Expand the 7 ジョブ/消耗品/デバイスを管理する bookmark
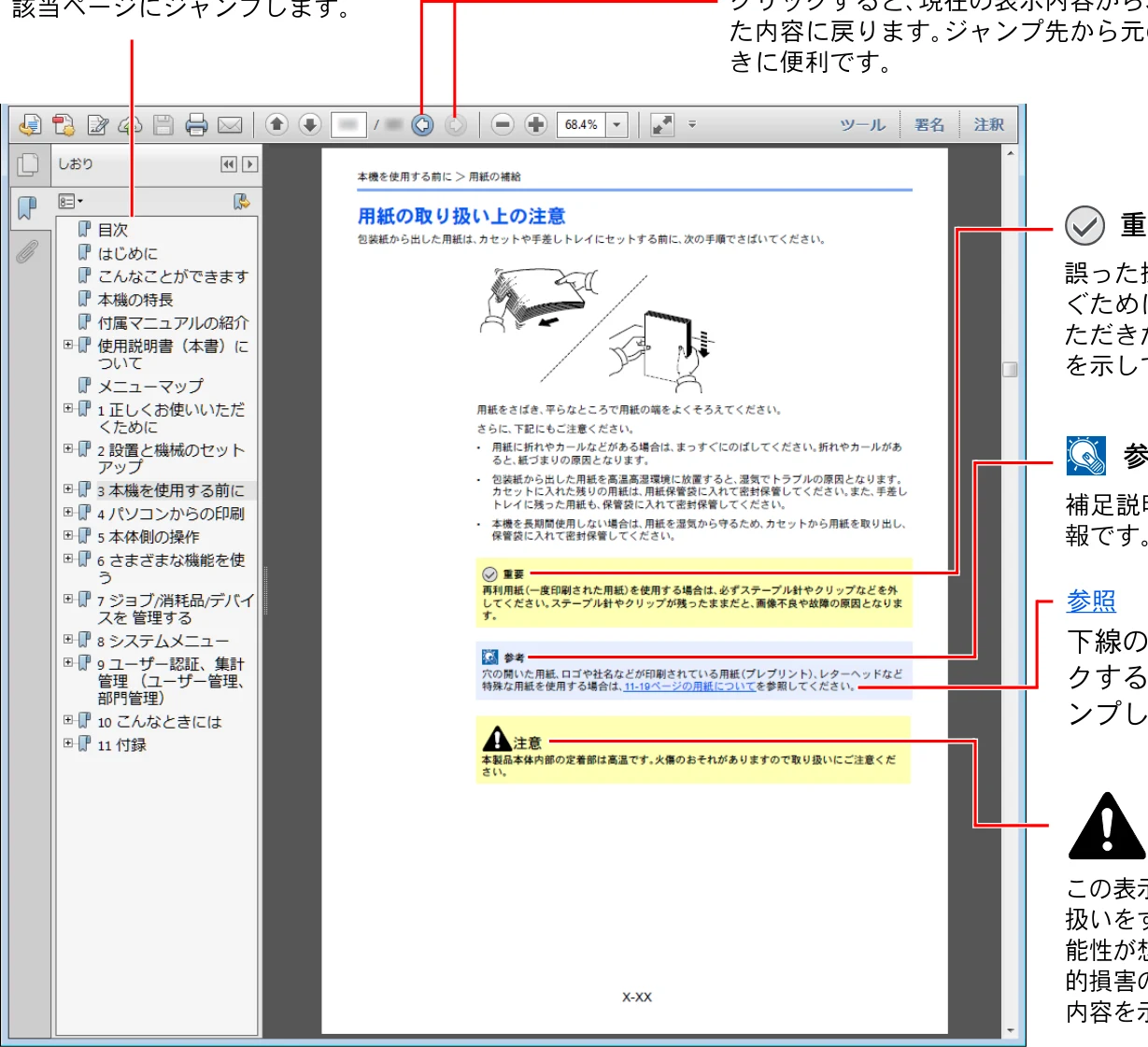Screen dimensions: 1148x1047 point(68,600)
